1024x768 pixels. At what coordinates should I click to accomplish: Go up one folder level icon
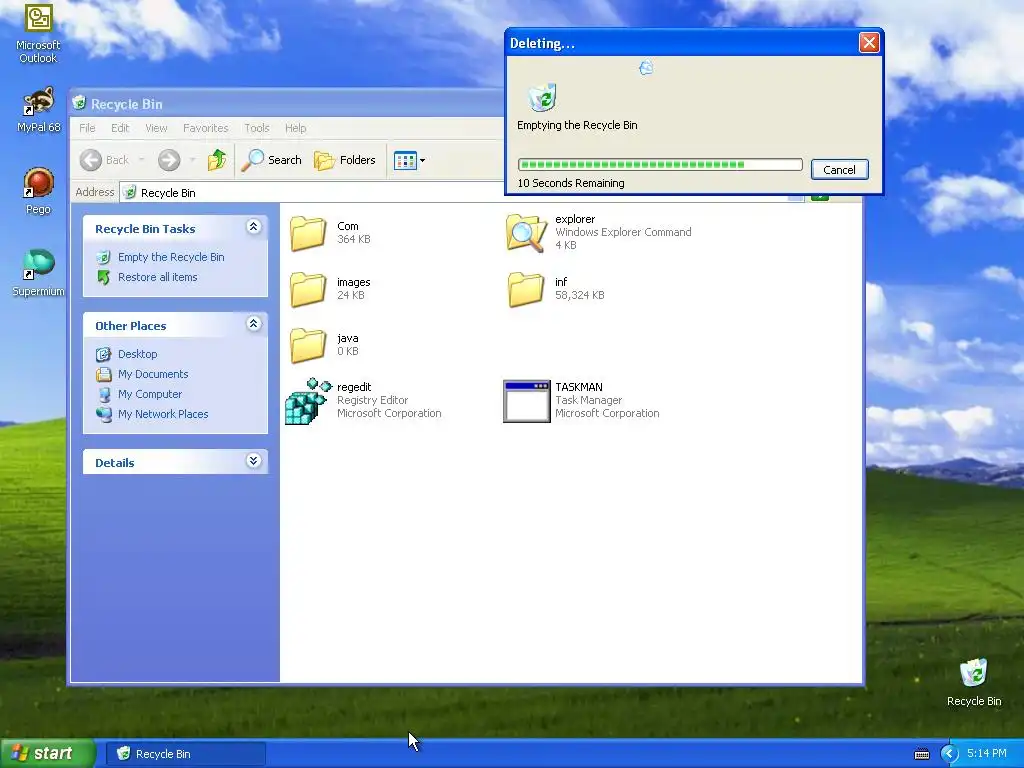[217, 160]
